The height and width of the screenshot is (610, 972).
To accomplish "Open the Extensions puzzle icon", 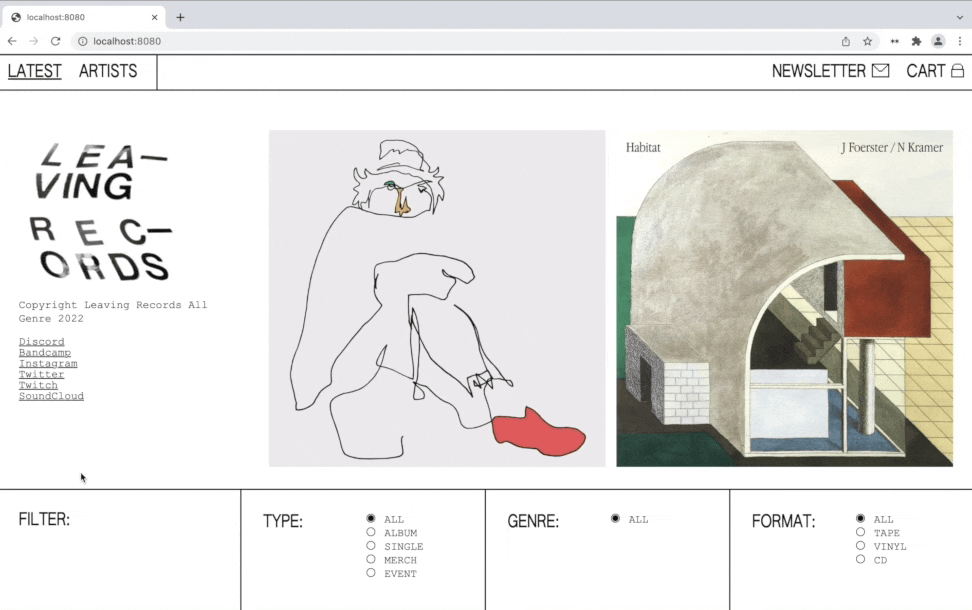I will point(916,41).
